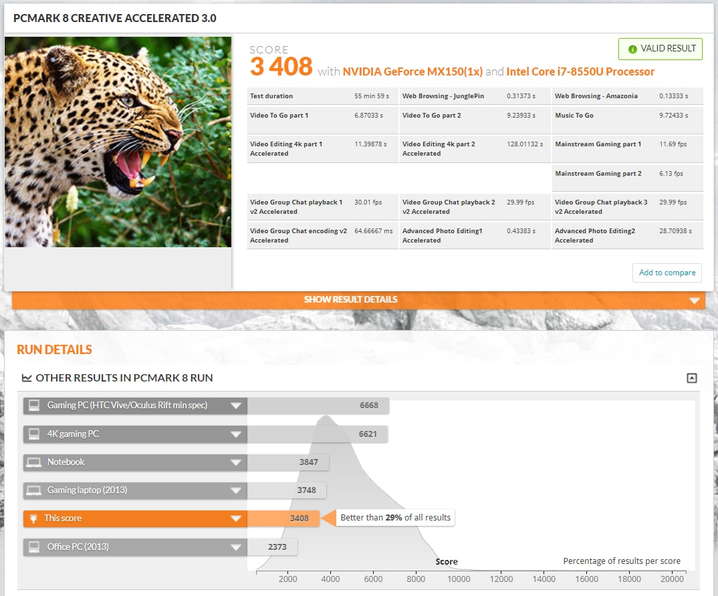
Task: Click the chart icon beside OTHER RESULTS heading
Action: coord(27,378)
